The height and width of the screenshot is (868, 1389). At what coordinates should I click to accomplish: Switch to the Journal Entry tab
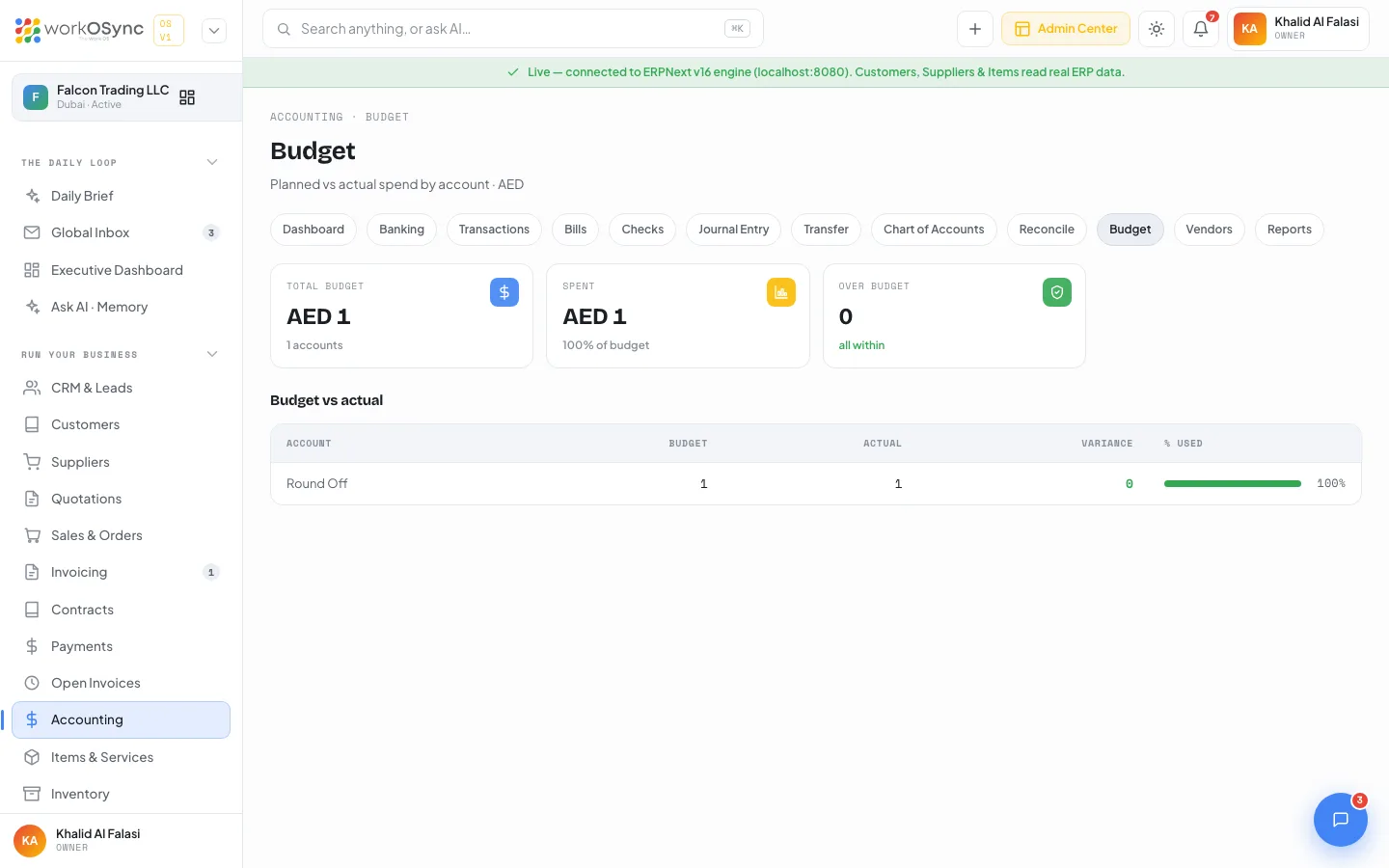pos(734,230)
